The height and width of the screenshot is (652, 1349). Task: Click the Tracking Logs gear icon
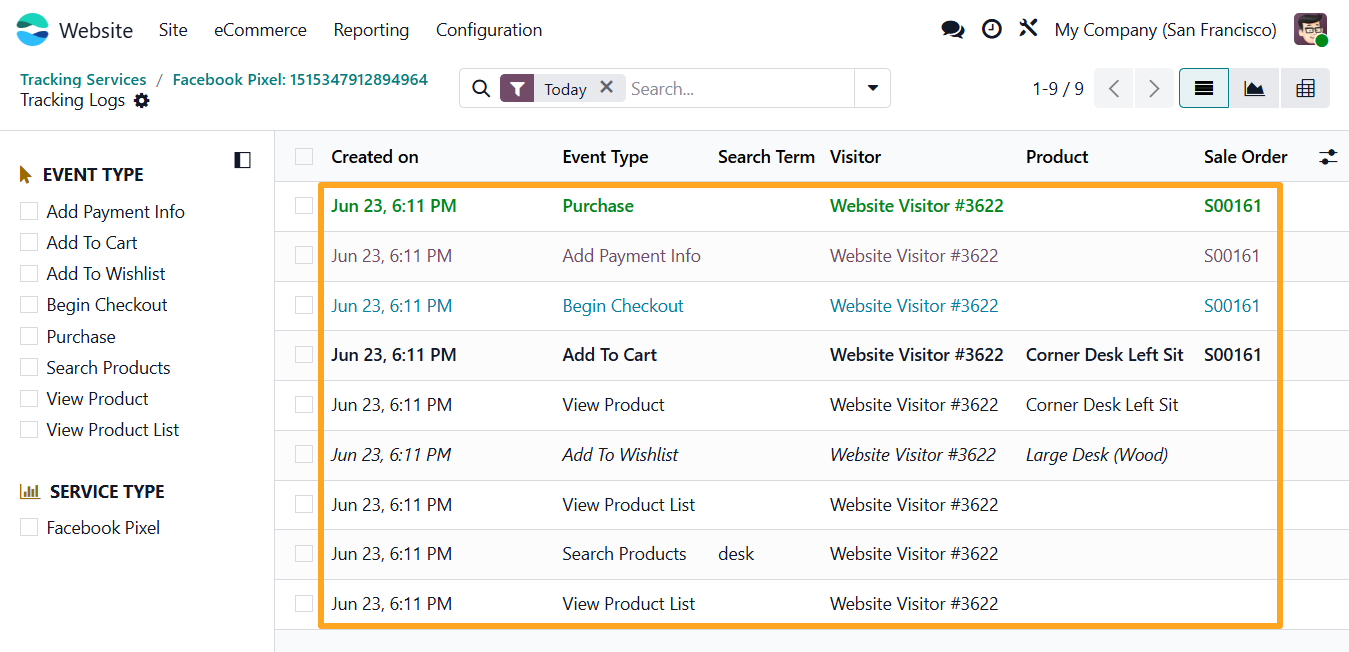point(142,101)
